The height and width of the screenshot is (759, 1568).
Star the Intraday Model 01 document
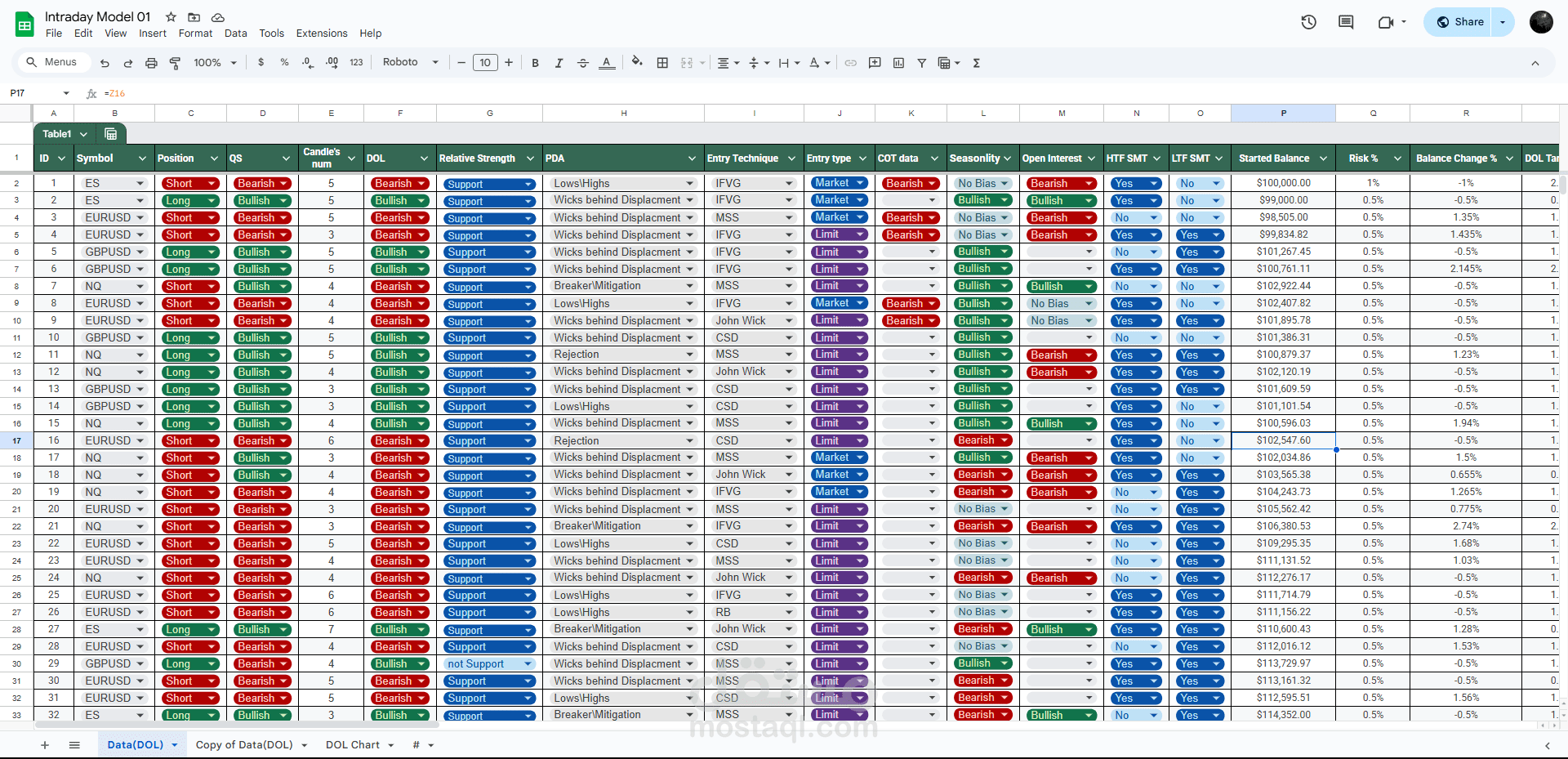click(171, 17)
